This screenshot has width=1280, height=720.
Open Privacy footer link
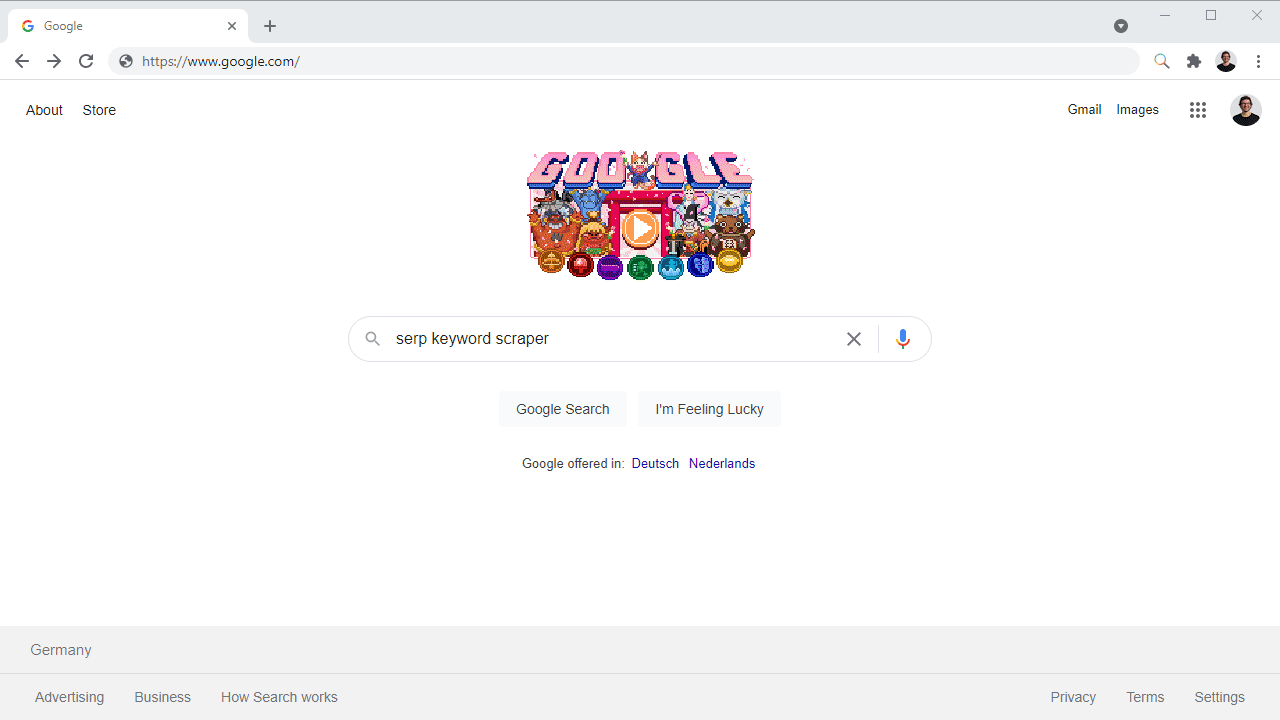coord(1073,697)
